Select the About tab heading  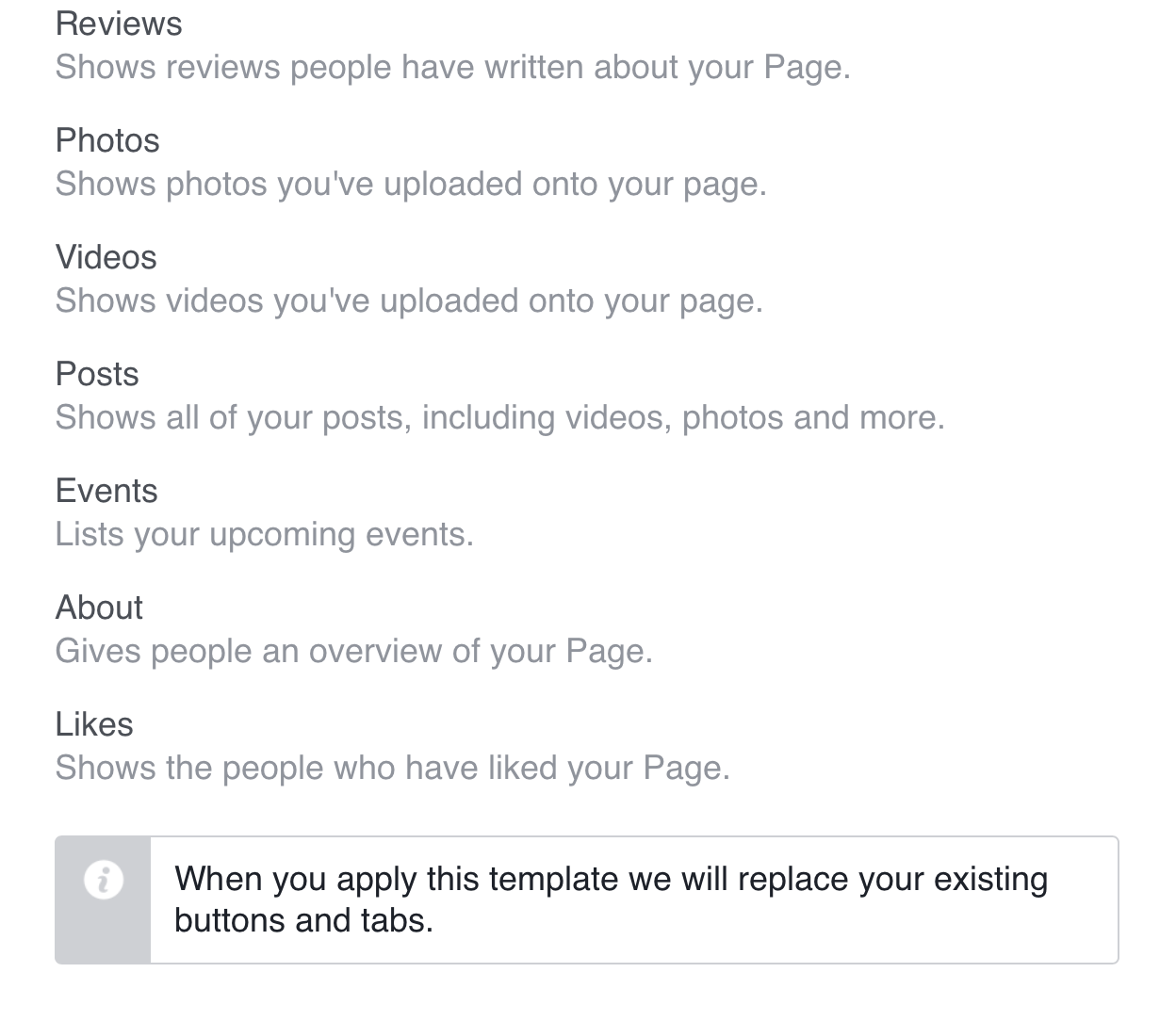99,608
